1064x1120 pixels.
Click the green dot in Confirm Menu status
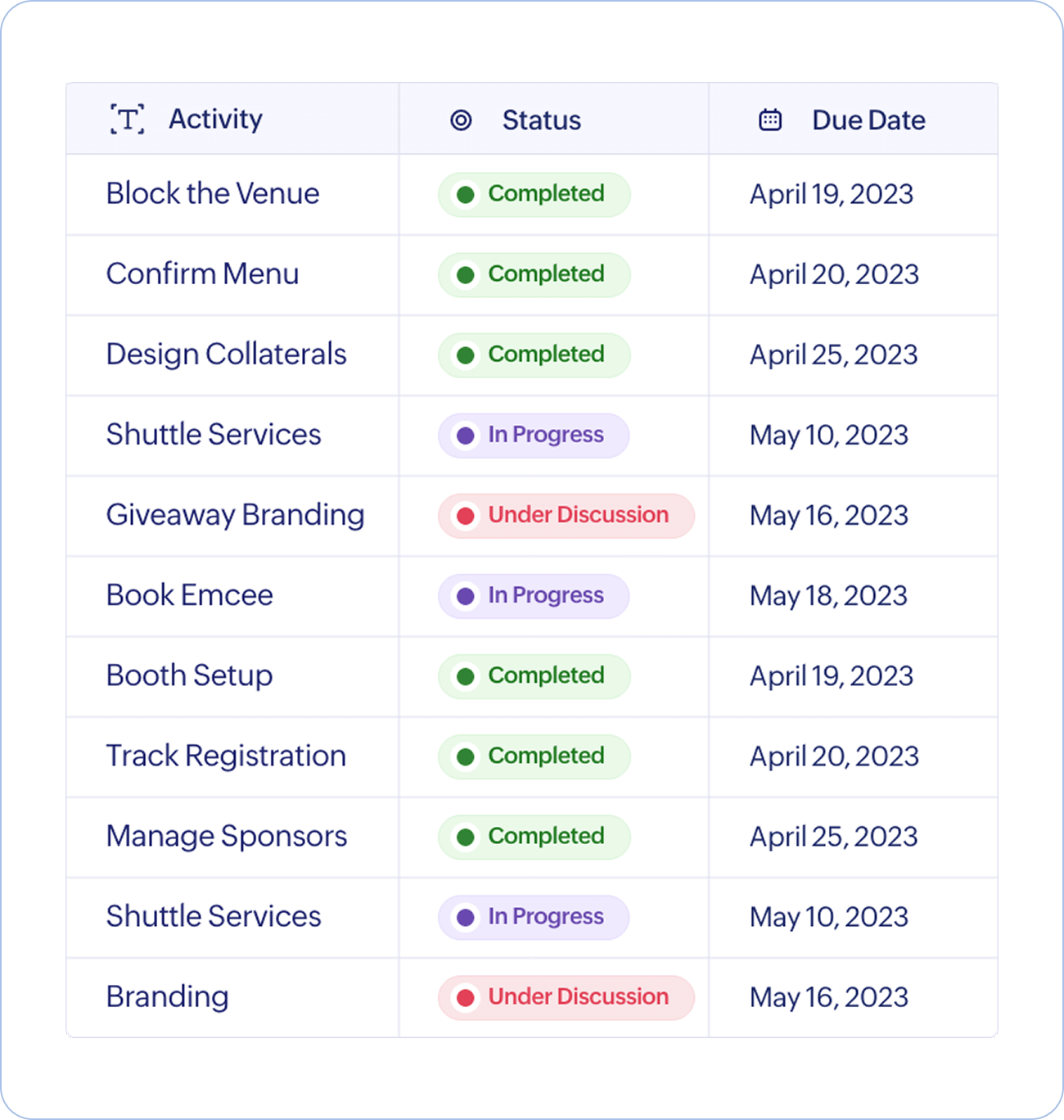point(466,274)
